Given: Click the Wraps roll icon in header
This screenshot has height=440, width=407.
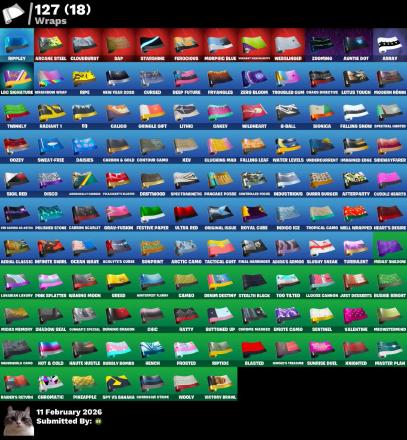Looking at the screenshot, I should click(13, 14).
